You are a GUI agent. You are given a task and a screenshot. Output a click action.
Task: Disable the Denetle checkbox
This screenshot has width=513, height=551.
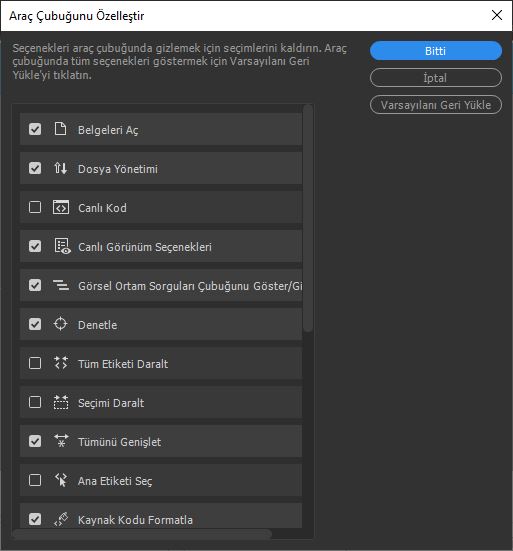point(35,324)
